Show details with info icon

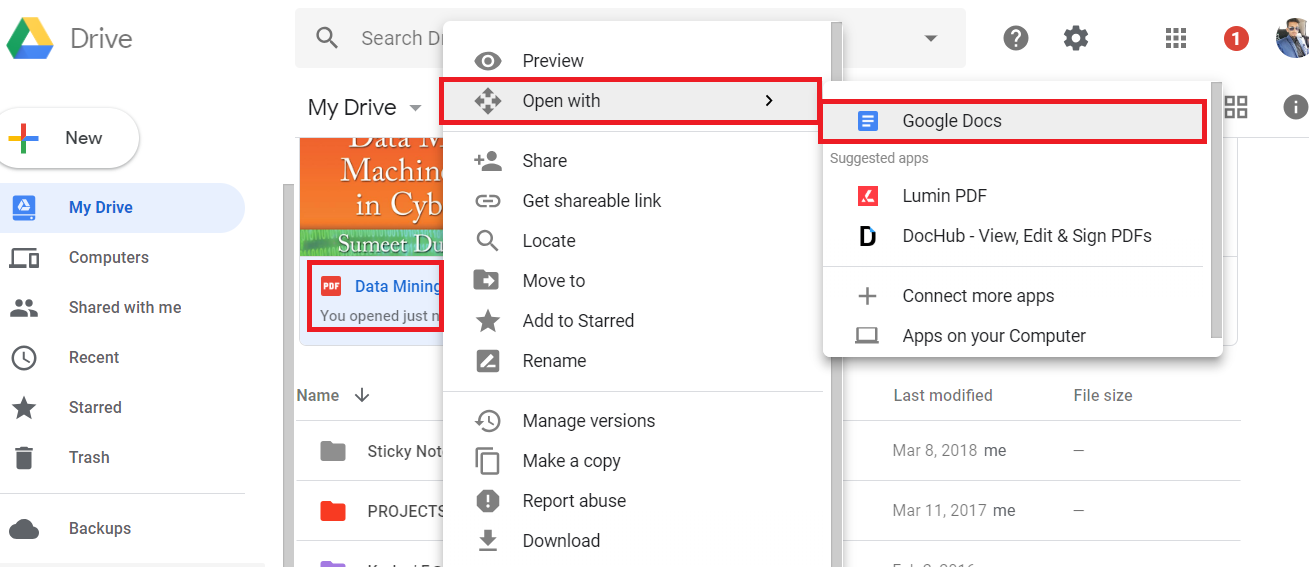tap(1296, 107)
